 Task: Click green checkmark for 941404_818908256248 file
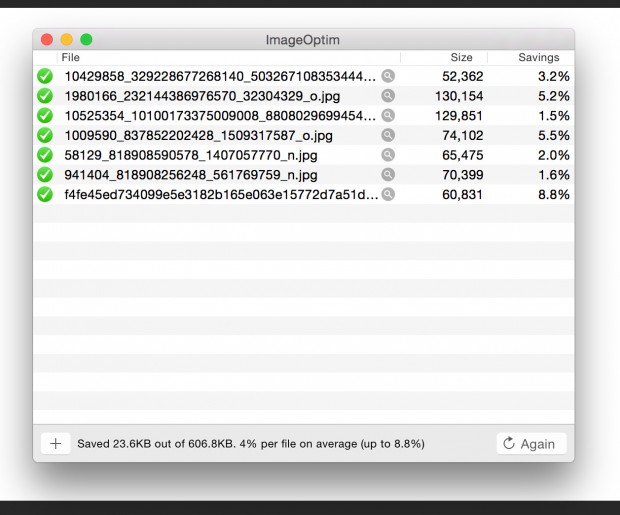point(45,174)
